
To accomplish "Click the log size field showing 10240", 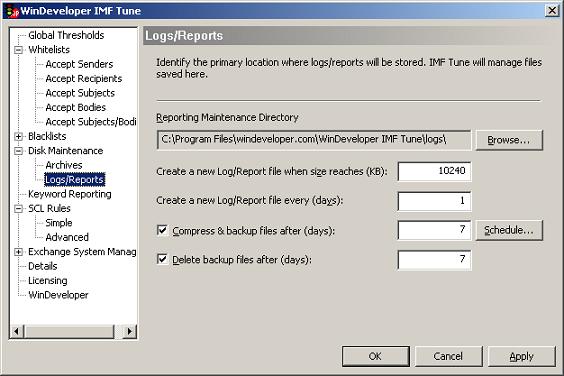I will (x=435, y=171).
